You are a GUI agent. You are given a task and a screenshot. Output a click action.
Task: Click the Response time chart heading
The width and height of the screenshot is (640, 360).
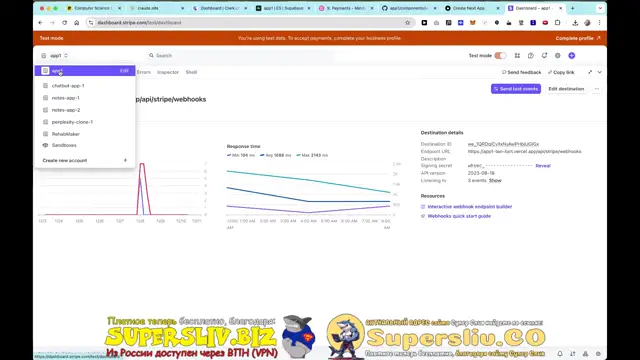(x=243, y=146)
